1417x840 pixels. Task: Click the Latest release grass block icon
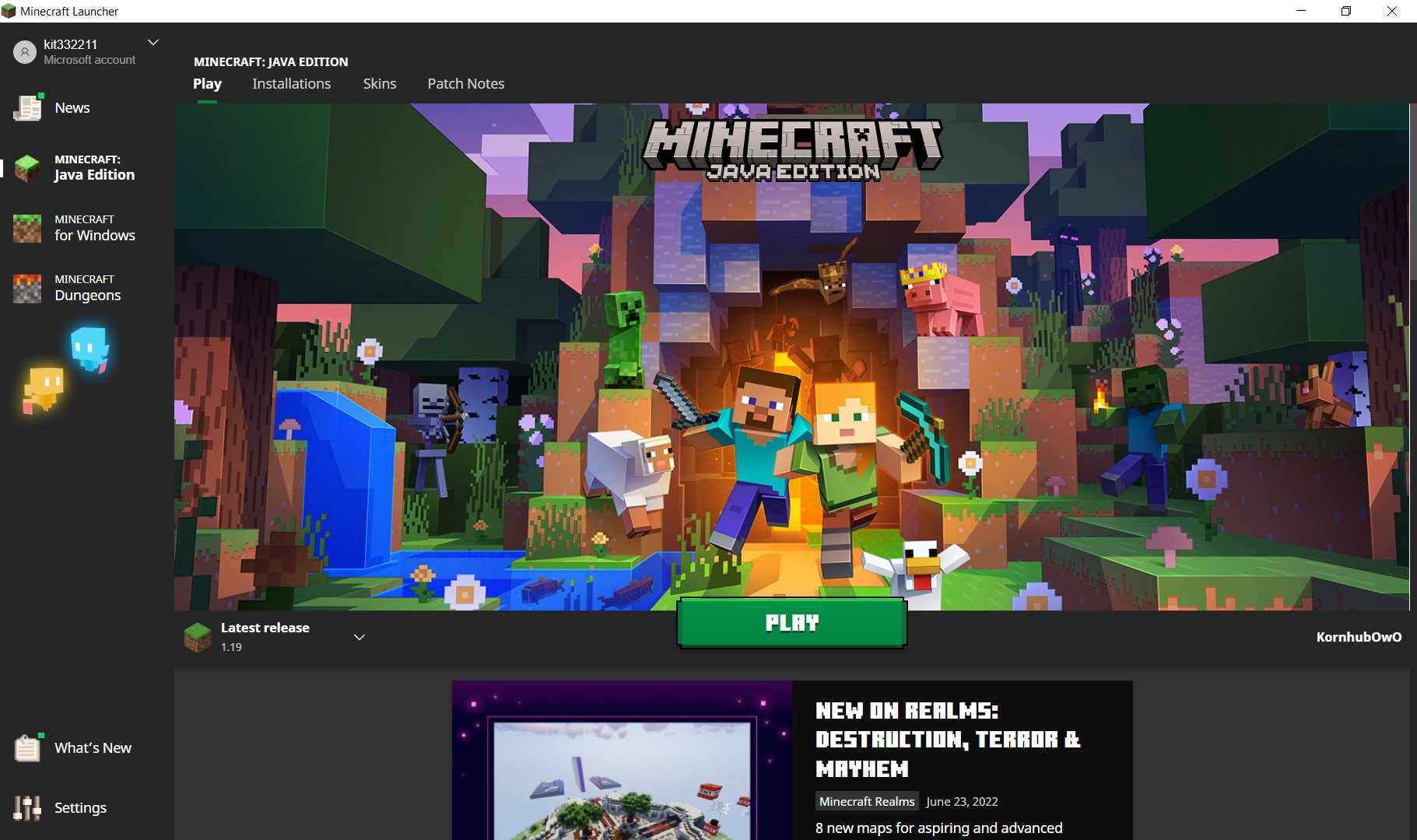tap(198, 637)
